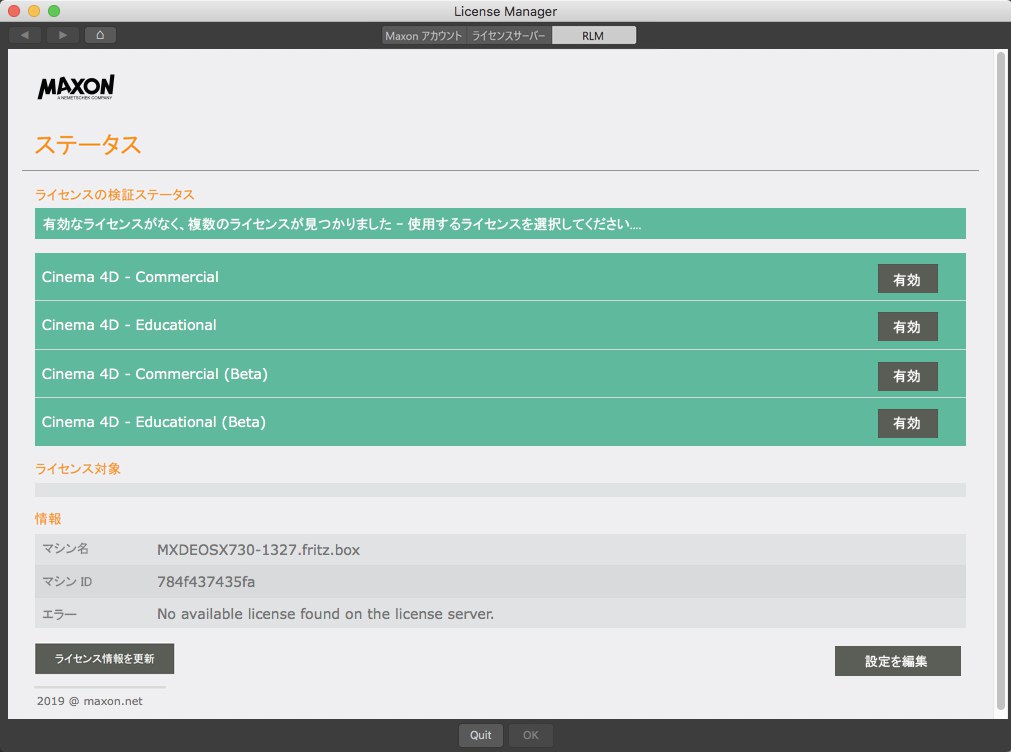
Task: Switch to the ライセンスサーバー tab
Action: pyautogui.click(x=509, y=35)
